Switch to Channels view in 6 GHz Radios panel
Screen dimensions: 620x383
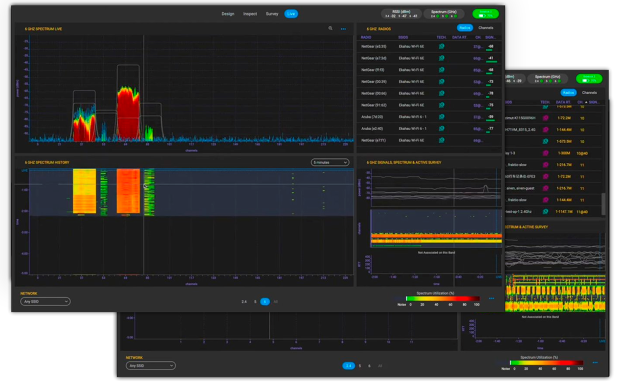486,28
